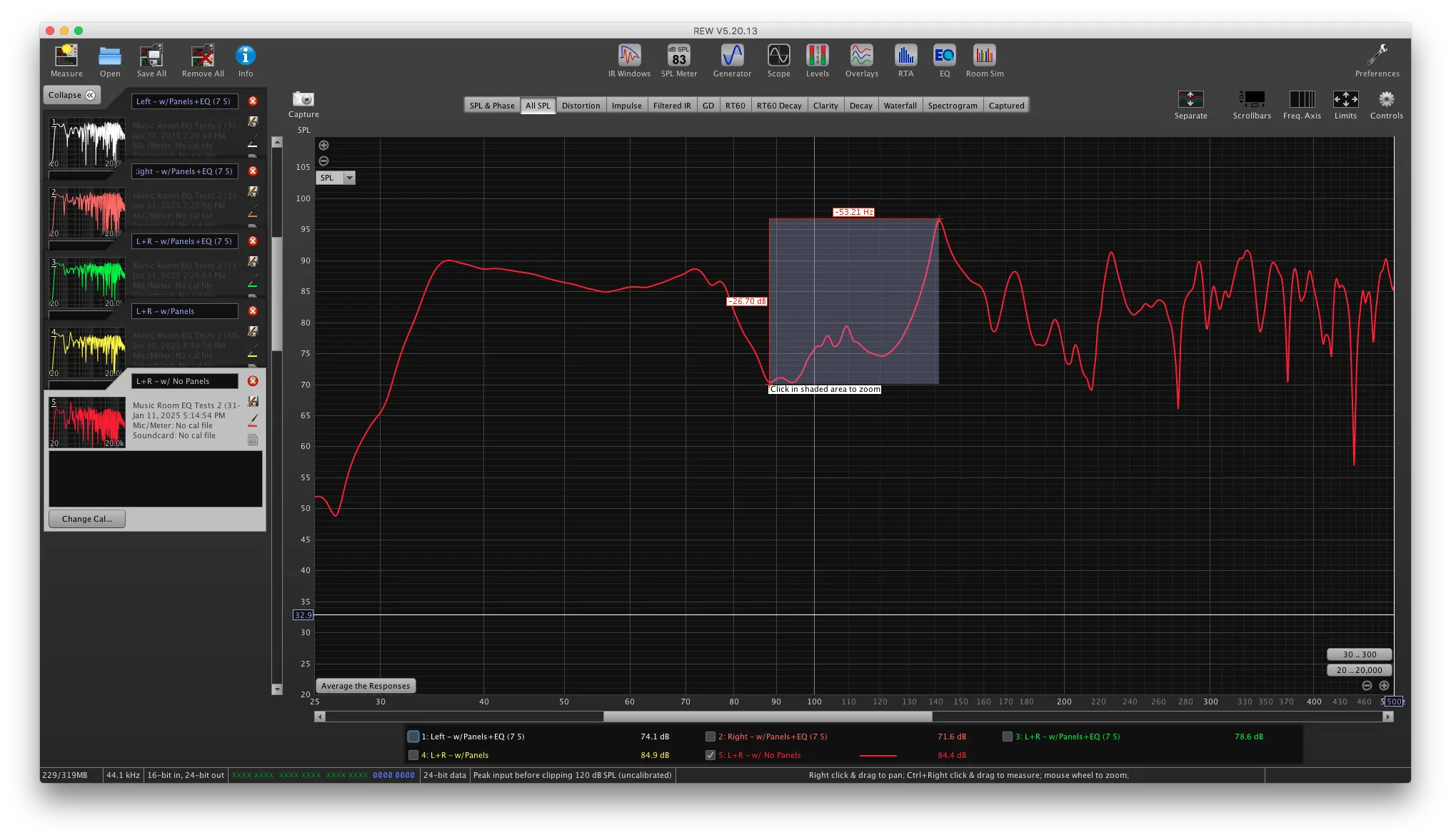This screenshot has height=840, width=1451.
Task: Click Average the Responses button
Action: coord(366,686)
